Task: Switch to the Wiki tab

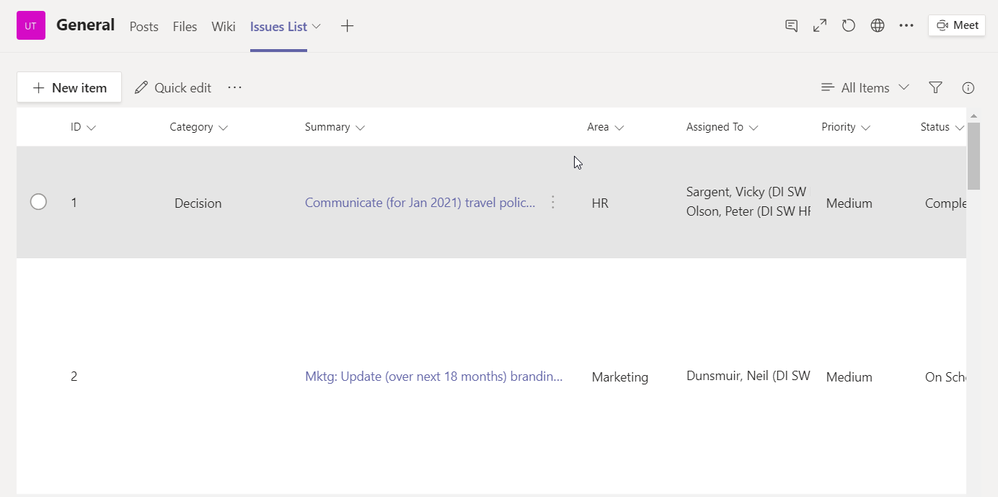Action: point(223,27)
